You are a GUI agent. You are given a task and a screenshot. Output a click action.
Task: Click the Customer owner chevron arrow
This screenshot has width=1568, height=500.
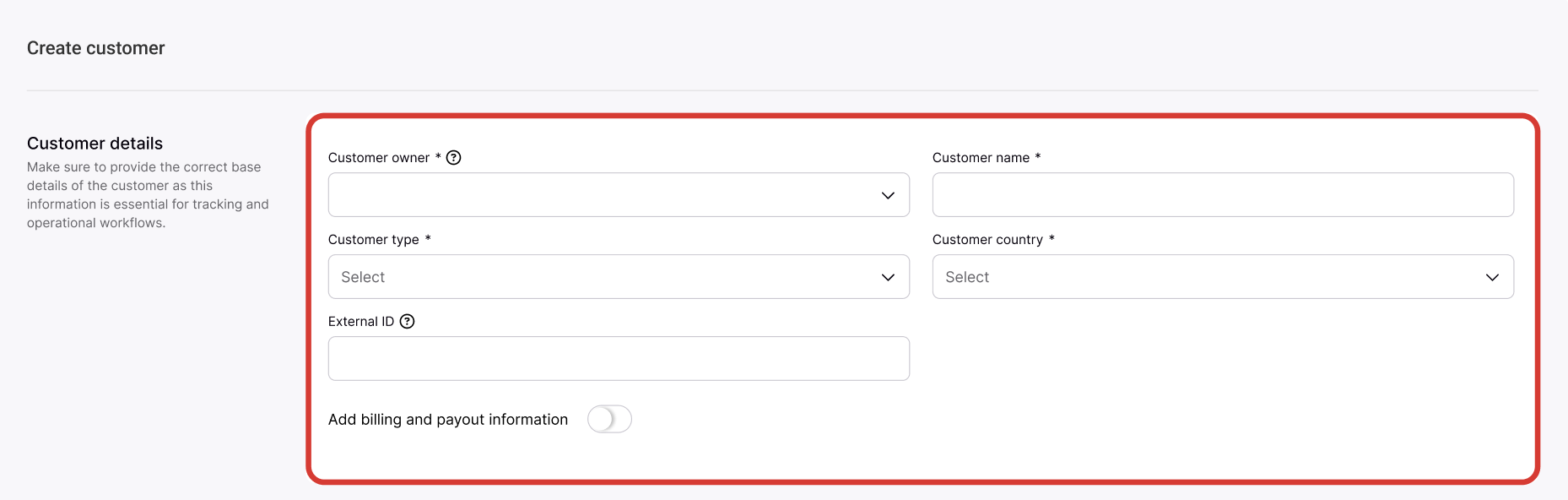(888, 195)
